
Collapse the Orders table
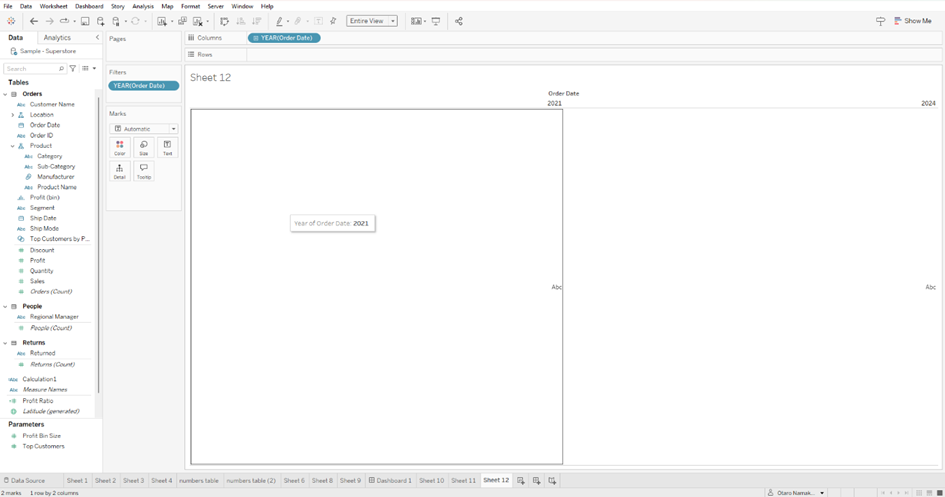coord(5,94)
